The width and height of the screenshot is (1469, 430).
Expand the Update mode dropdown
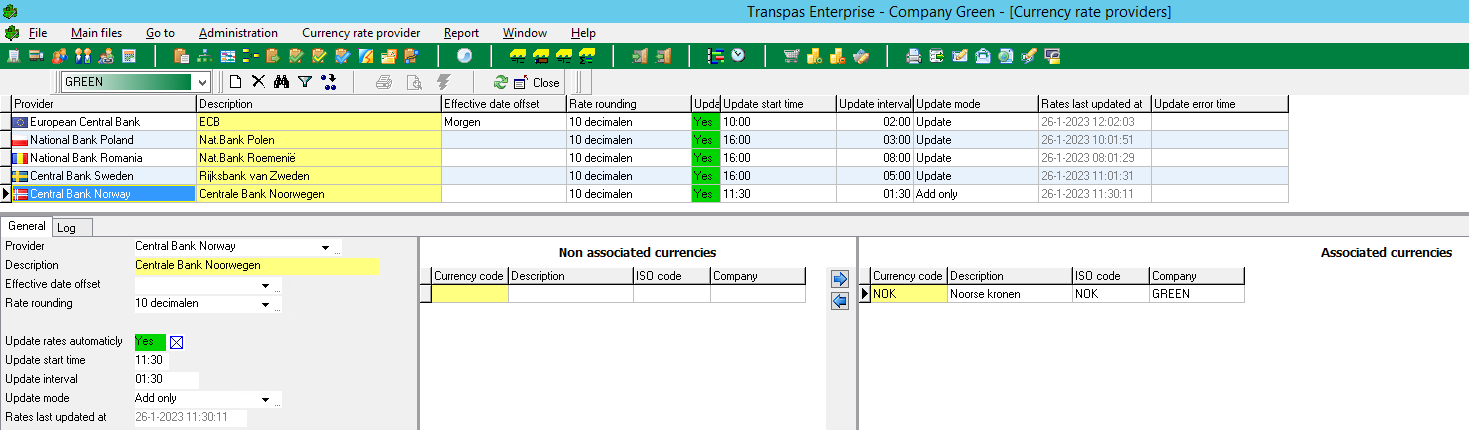(x=265, y=399)
